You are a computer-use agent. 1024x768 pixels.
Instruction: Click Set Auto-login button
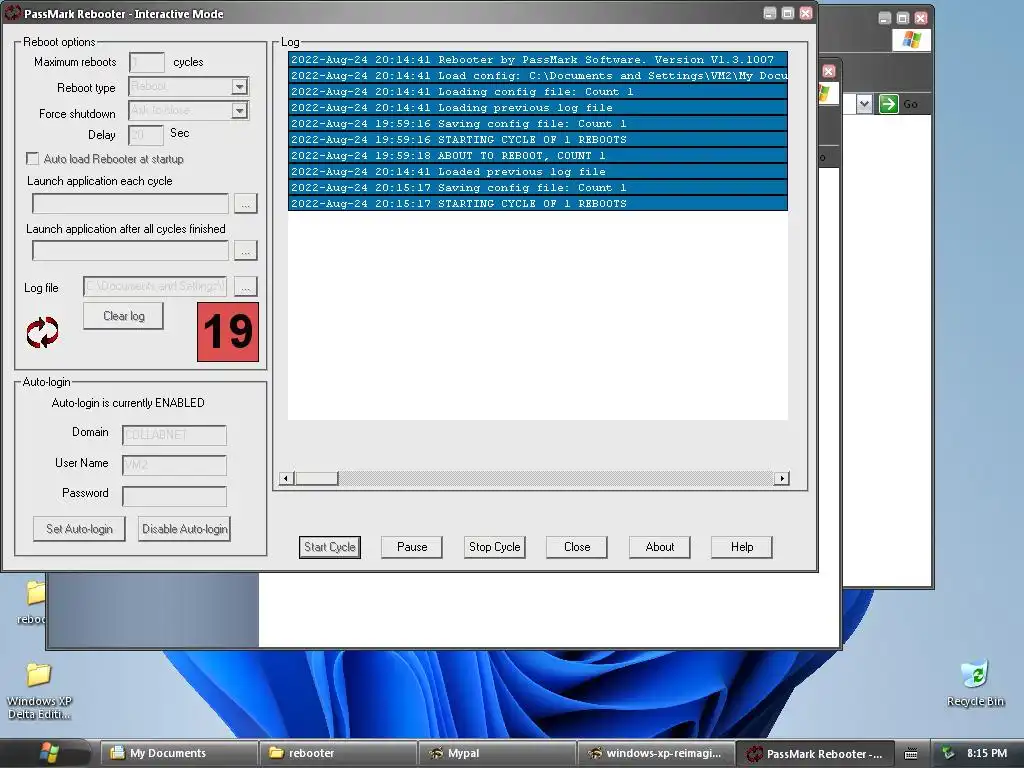(x=80, y=529)
